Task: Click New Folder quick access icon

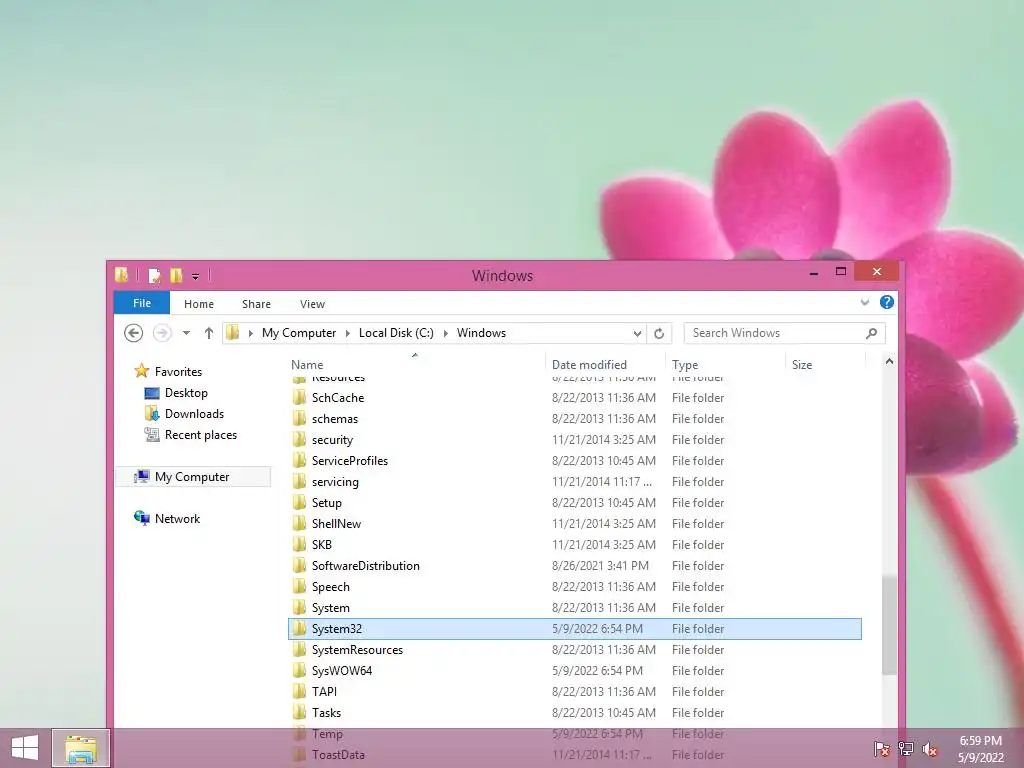Action: pyautogui.click(x=176, y=276)
